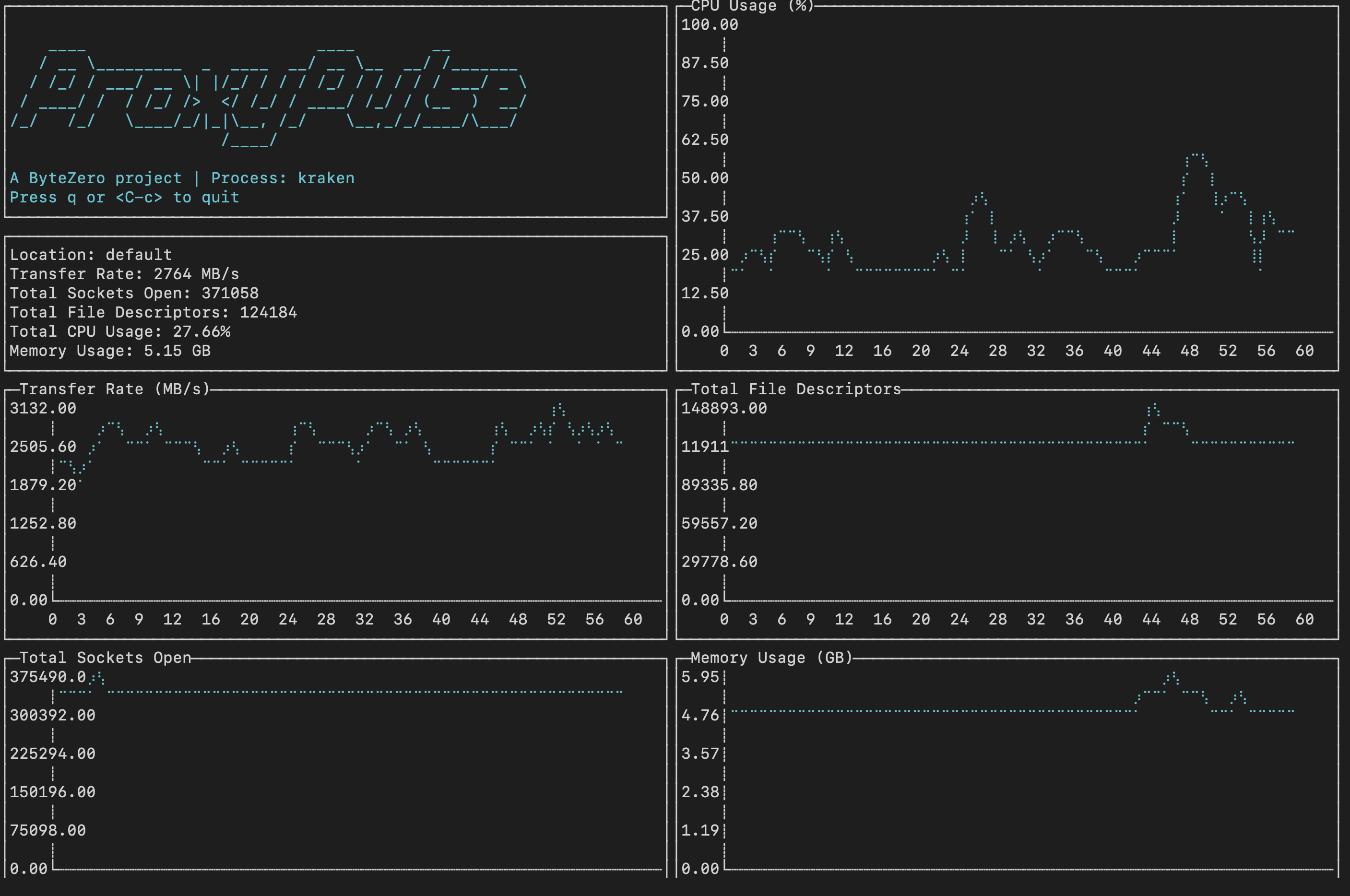Click Total File Descriptors 124184 line
Screen dimensions: 1350x896
[x=153, y=313]
